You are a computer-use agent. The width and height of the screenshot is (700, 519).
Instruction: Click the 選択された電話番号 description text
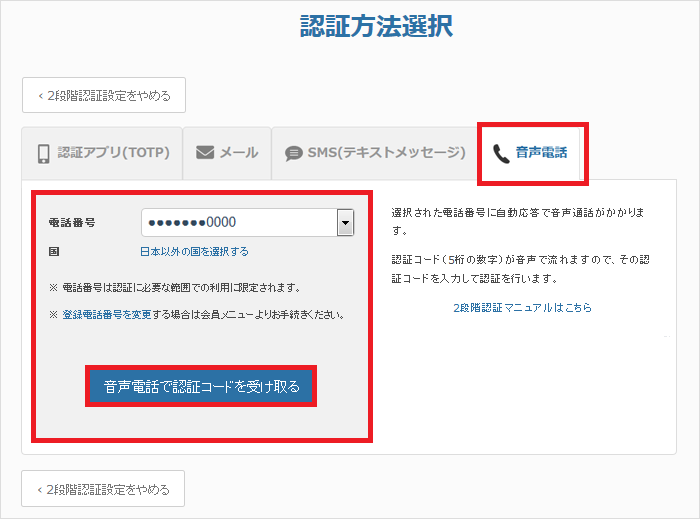pos(518,214)
